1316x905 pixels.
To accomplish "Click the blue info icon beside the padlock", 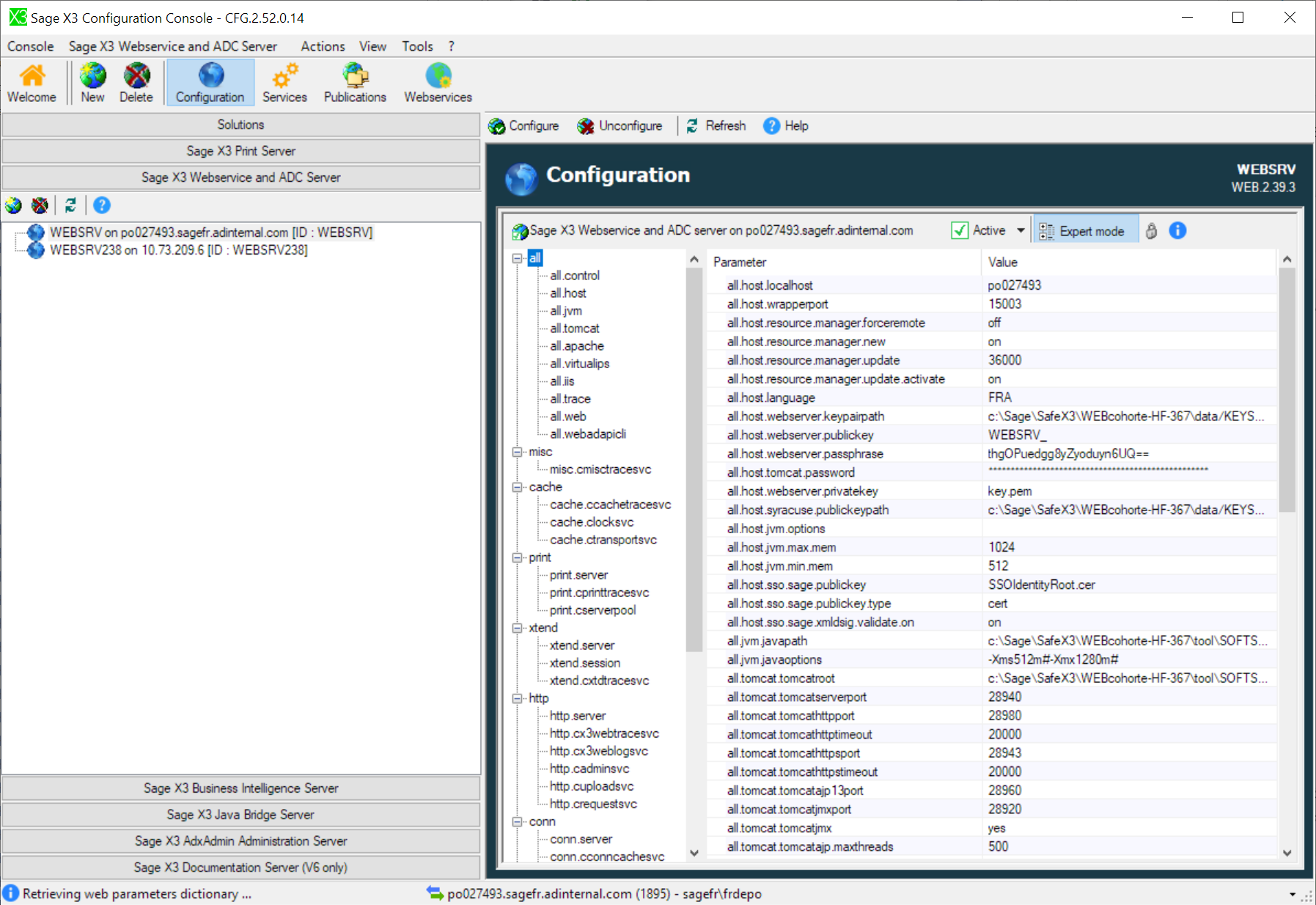I will click(1177, 230).
